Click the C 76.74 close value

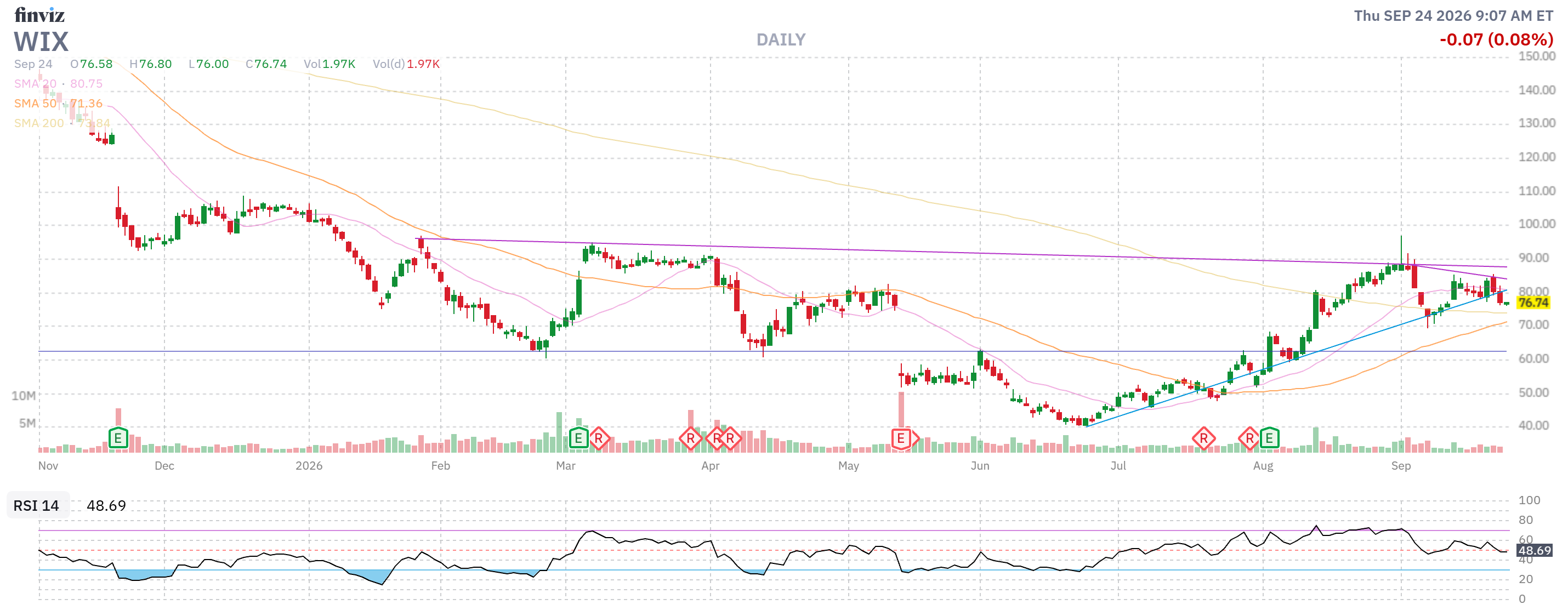tap(266, 64)
